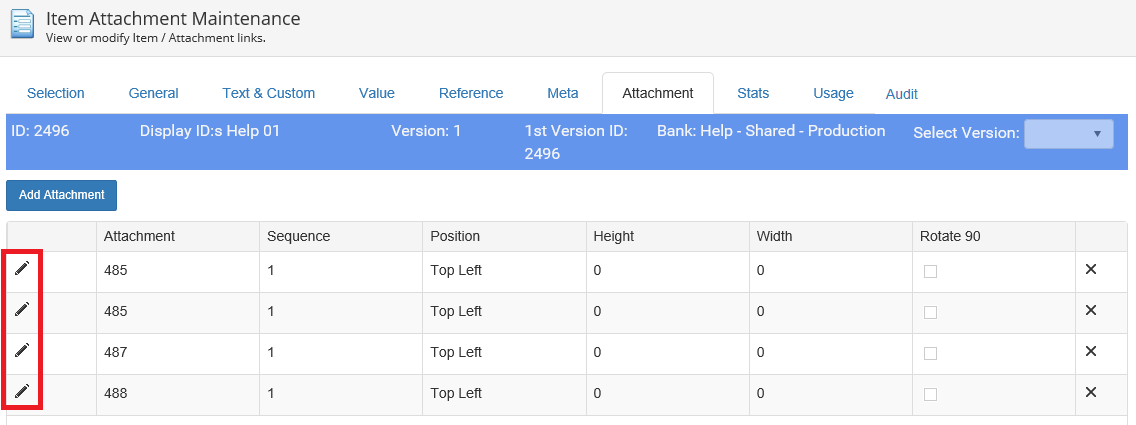1136x425 pixels.
Task: Check Rotate 90 in the first row
Action: point(930,271)
